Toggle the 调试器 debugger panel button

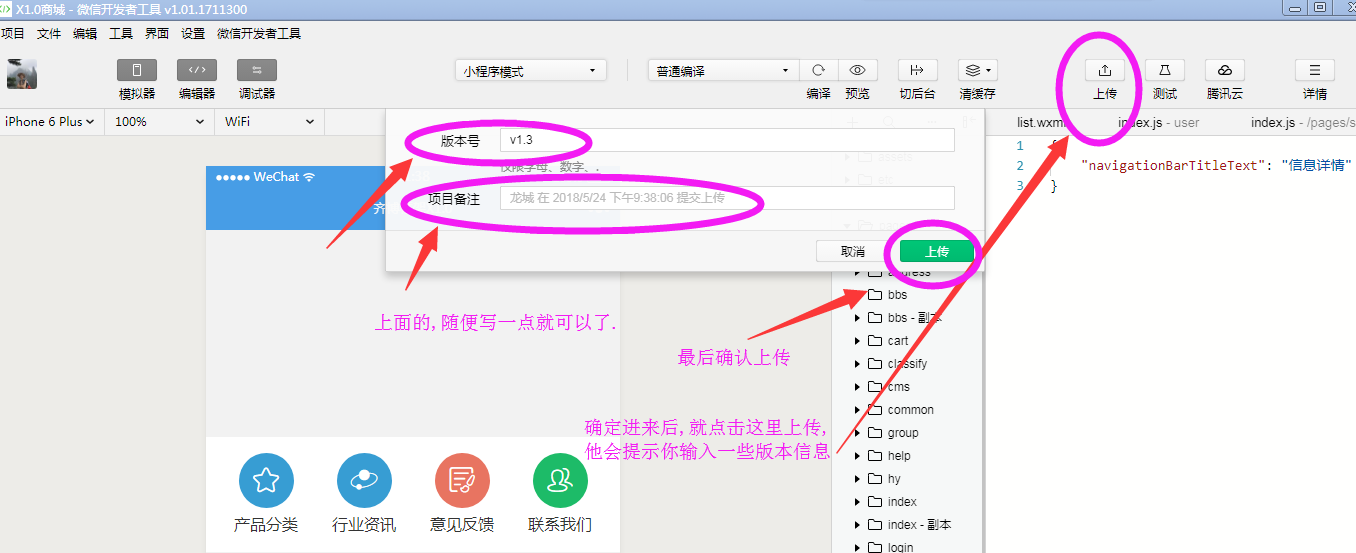[257, 71]
